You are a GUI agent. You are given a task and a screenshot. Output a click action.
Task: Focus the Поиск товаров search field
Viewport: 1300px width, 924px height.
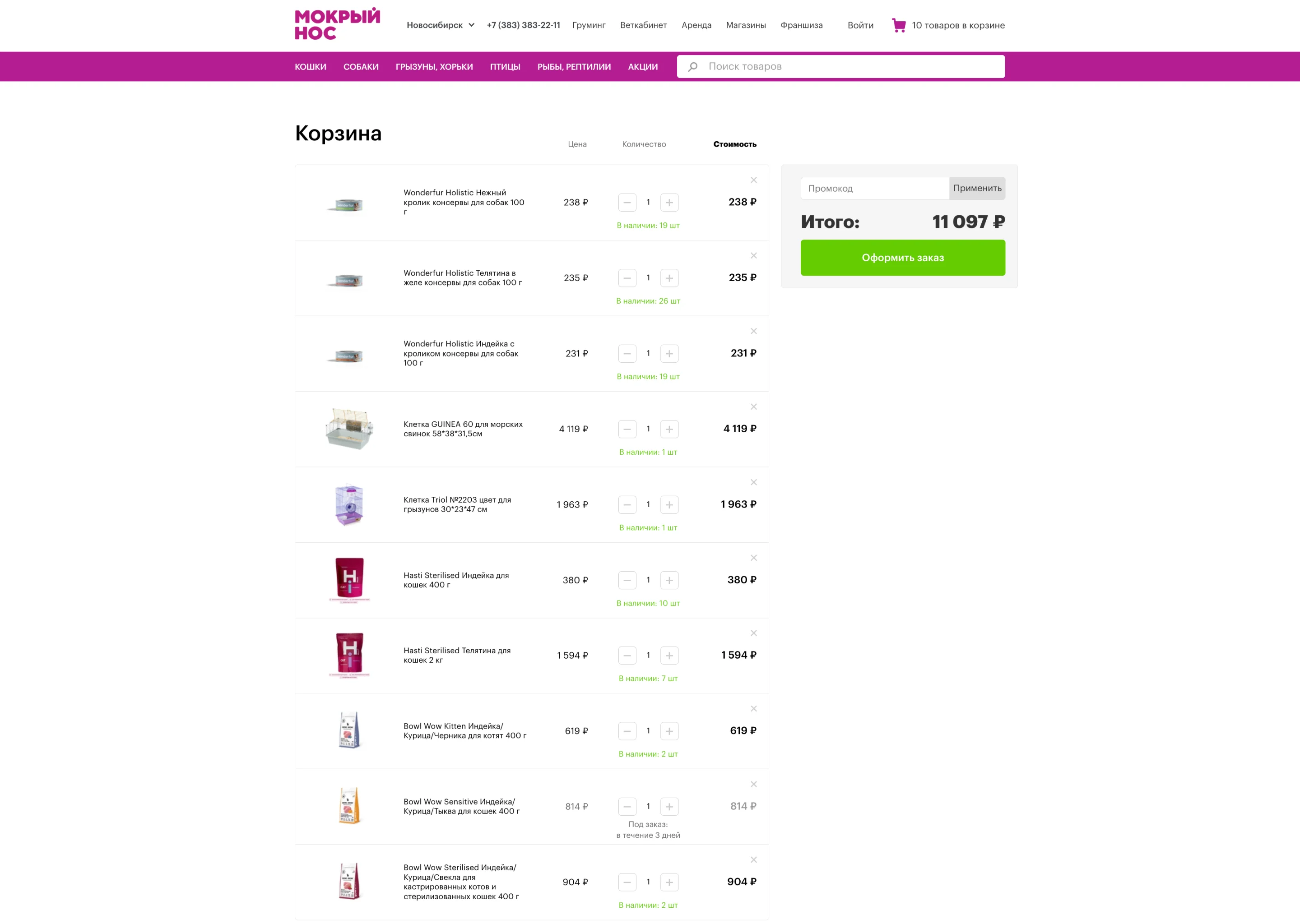pyautogui.click(x=840, y=67)
